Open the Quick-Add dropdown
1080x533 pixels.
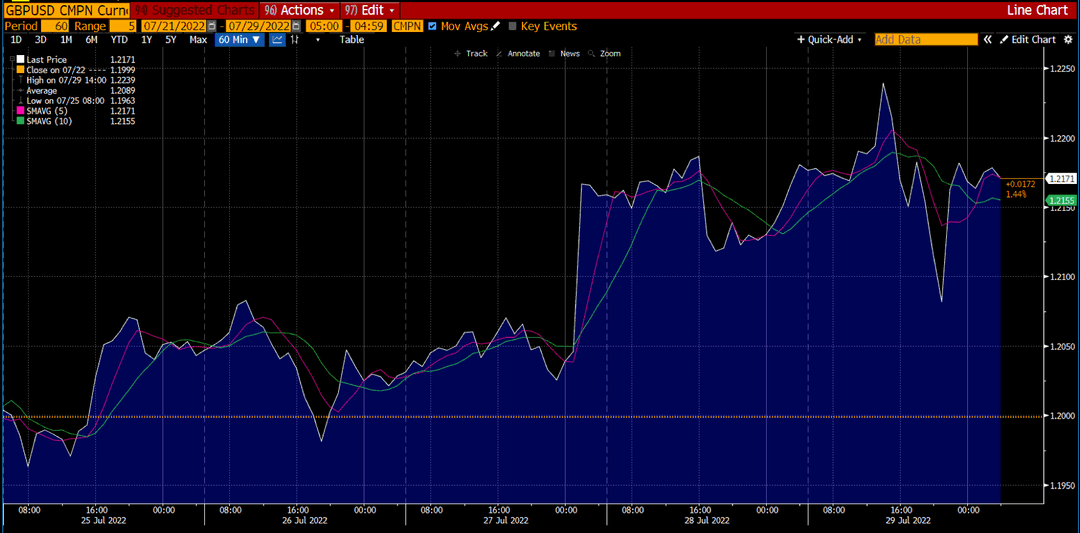point(830,40)
